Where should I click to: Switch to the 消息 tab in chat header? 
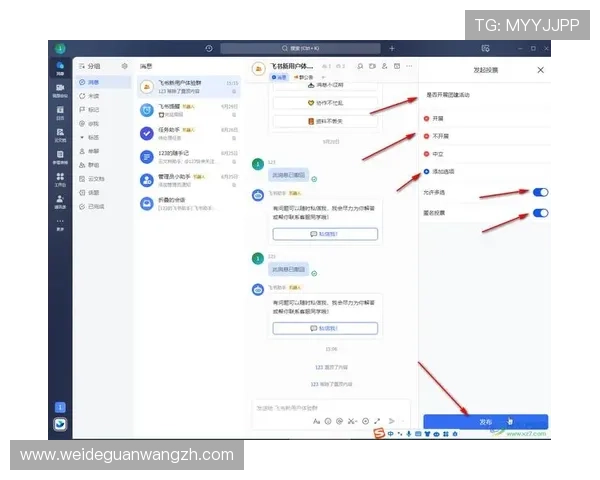coord(279,77)
